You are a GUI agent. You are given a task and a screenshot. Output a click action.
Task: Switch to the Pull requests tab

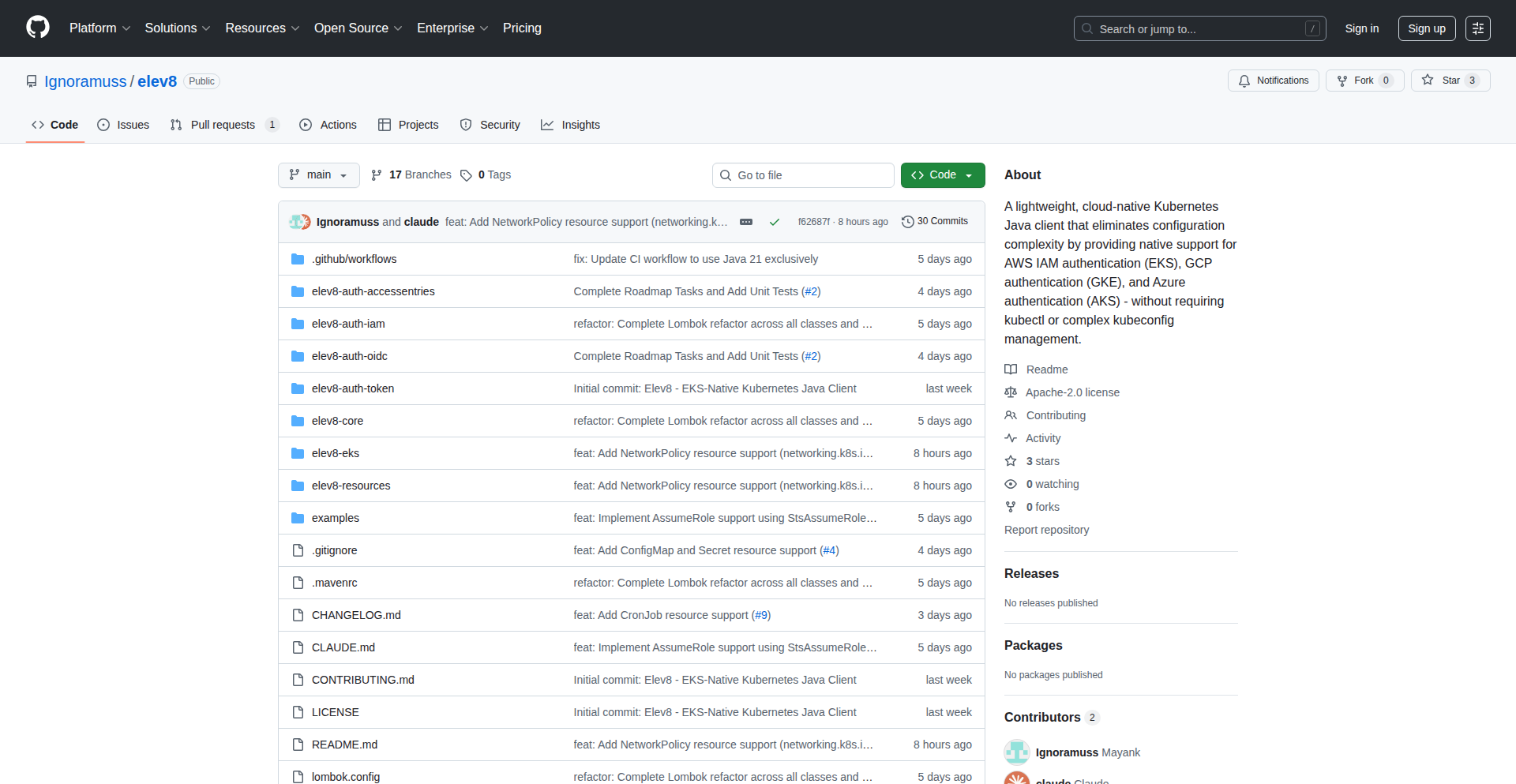[223, 125]
